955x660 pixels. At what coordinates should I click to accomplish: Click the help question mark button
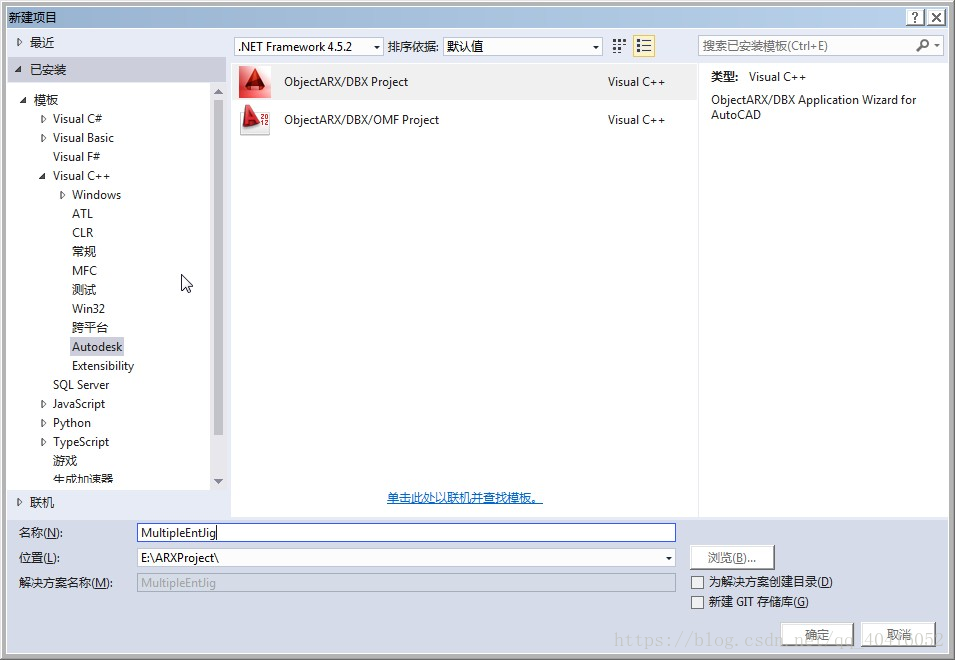pos(914,17)
